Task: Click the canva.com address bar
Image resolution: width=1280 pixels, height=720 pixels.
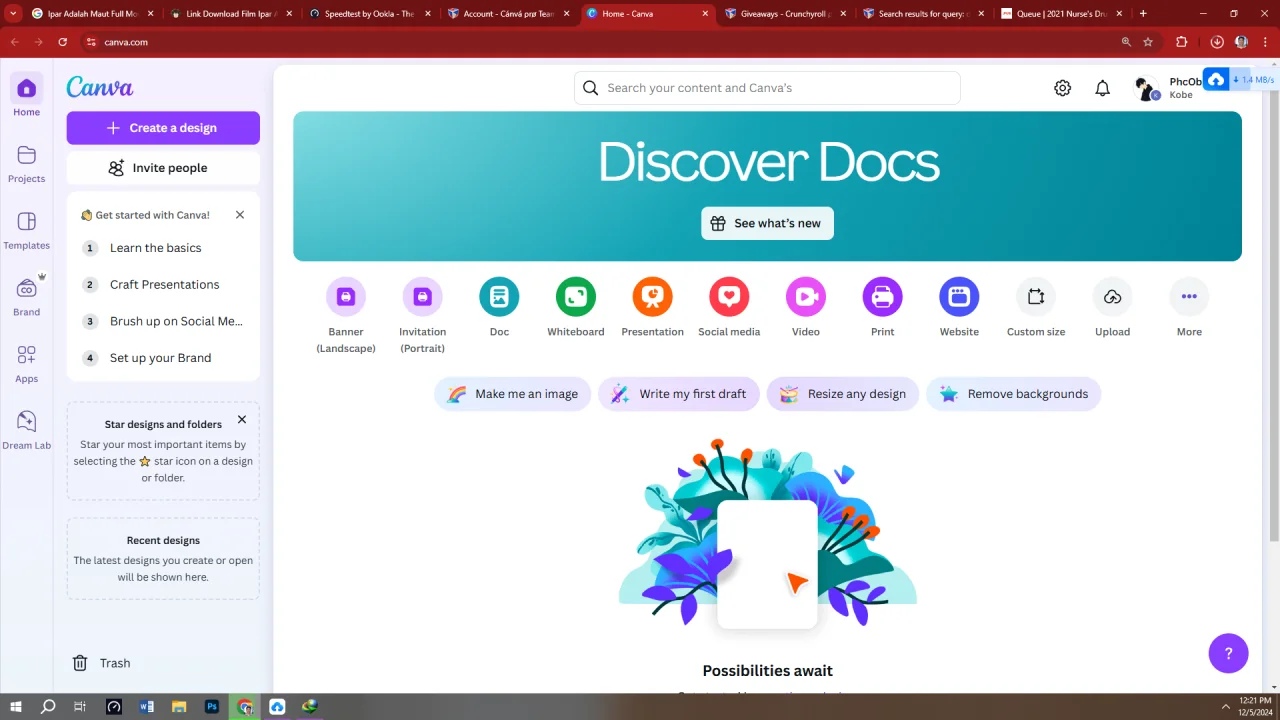Action: [x=600, y=42]
